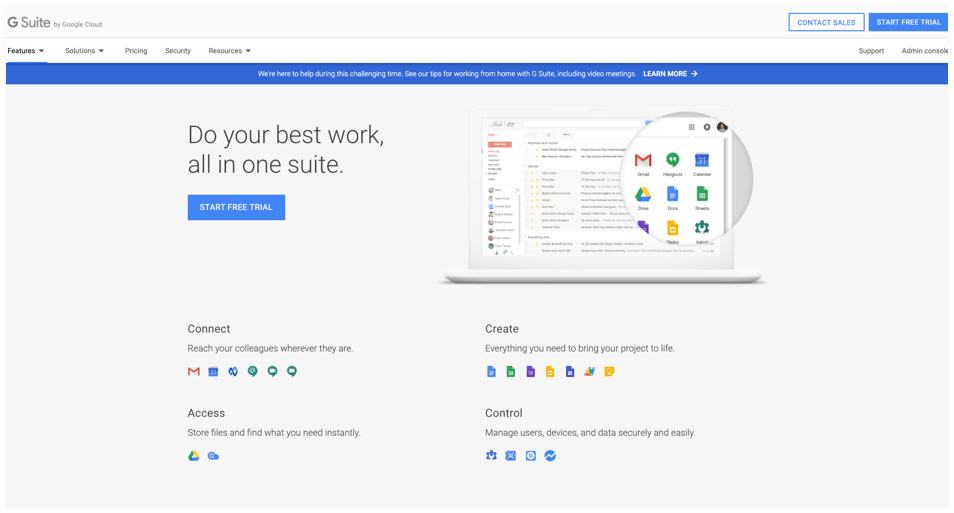Click the 'Do your best work' headline
Screen dimensions: 954x513
[286, 150]
